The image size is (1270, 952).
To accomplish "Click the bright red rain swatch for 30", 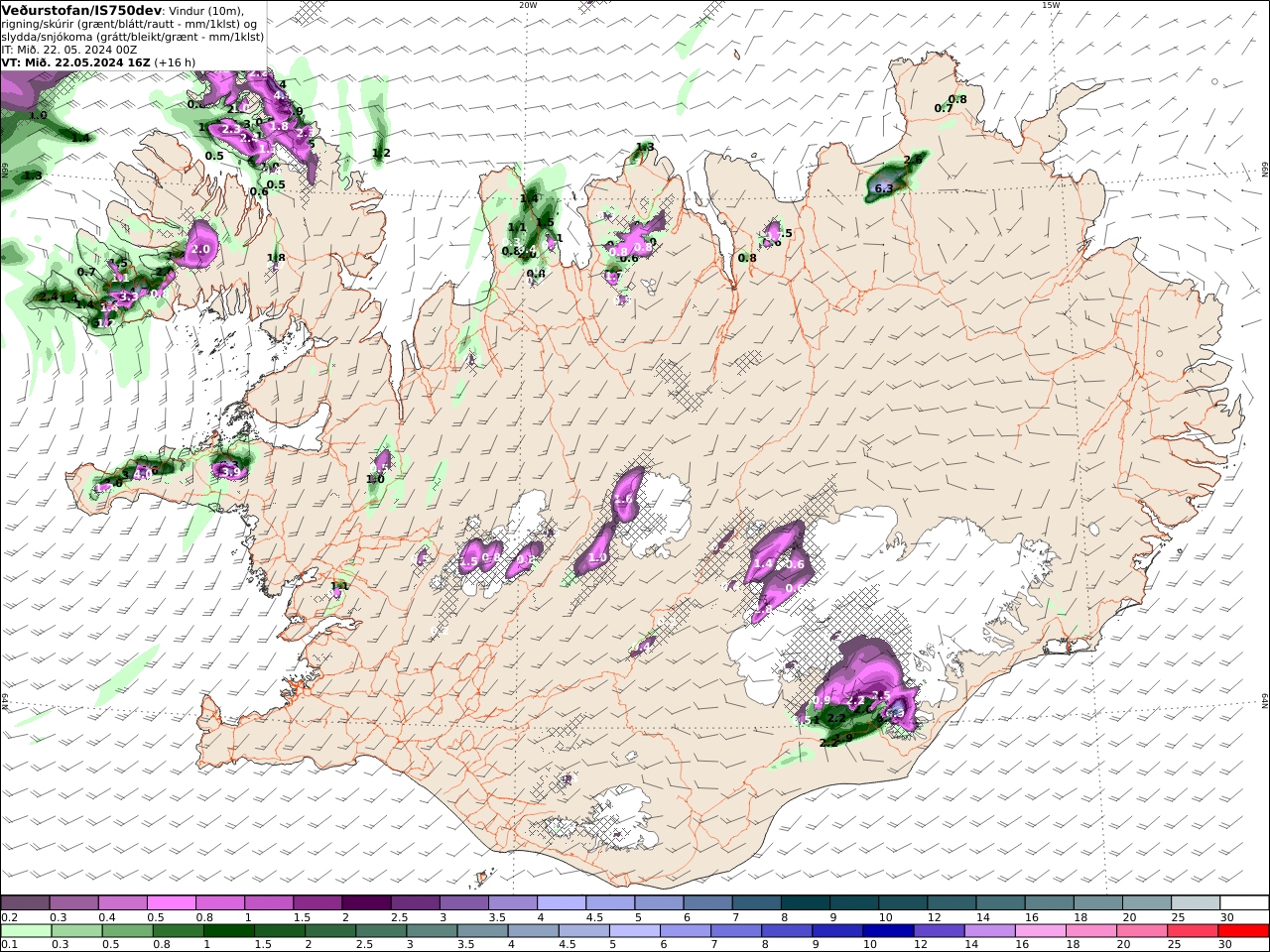I will click(1243, 931).
